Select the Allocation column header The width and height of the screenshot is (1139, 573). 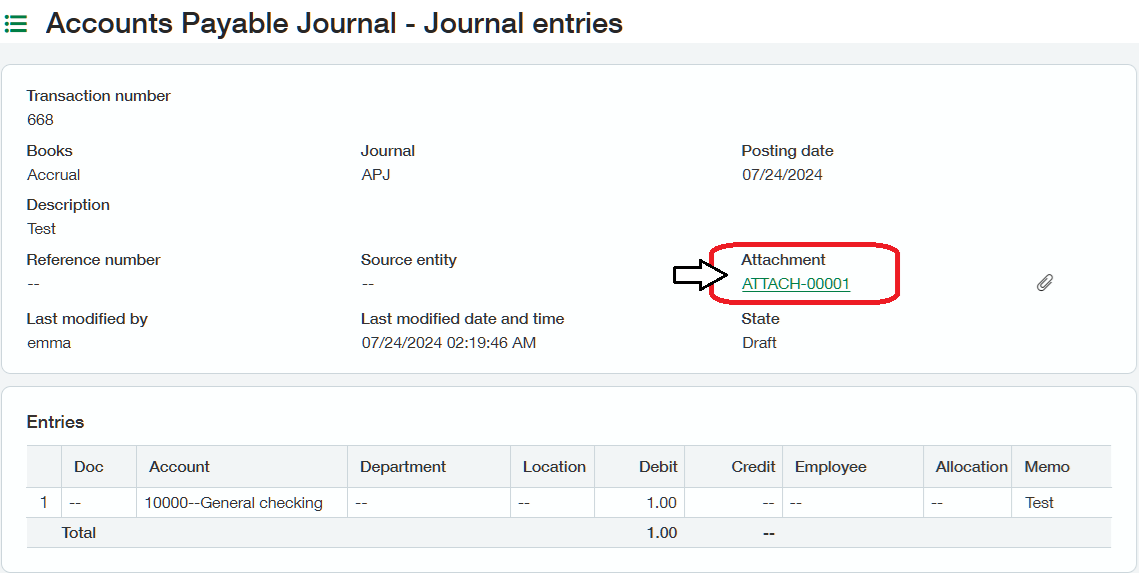tap(971, 467)
